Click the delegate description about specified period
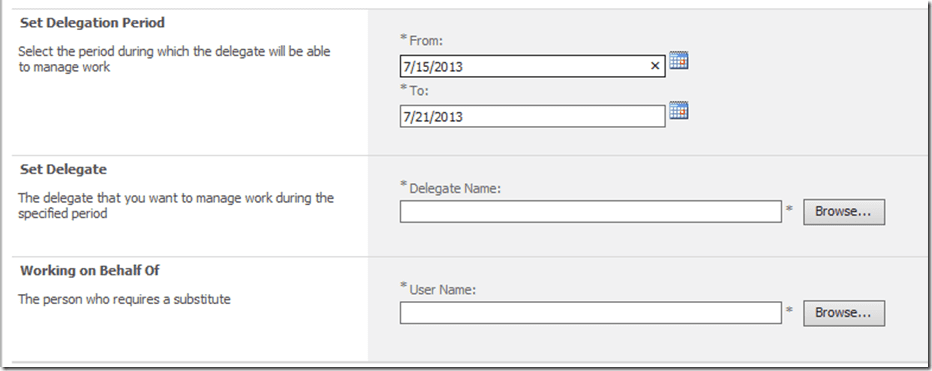 (176, 205)
